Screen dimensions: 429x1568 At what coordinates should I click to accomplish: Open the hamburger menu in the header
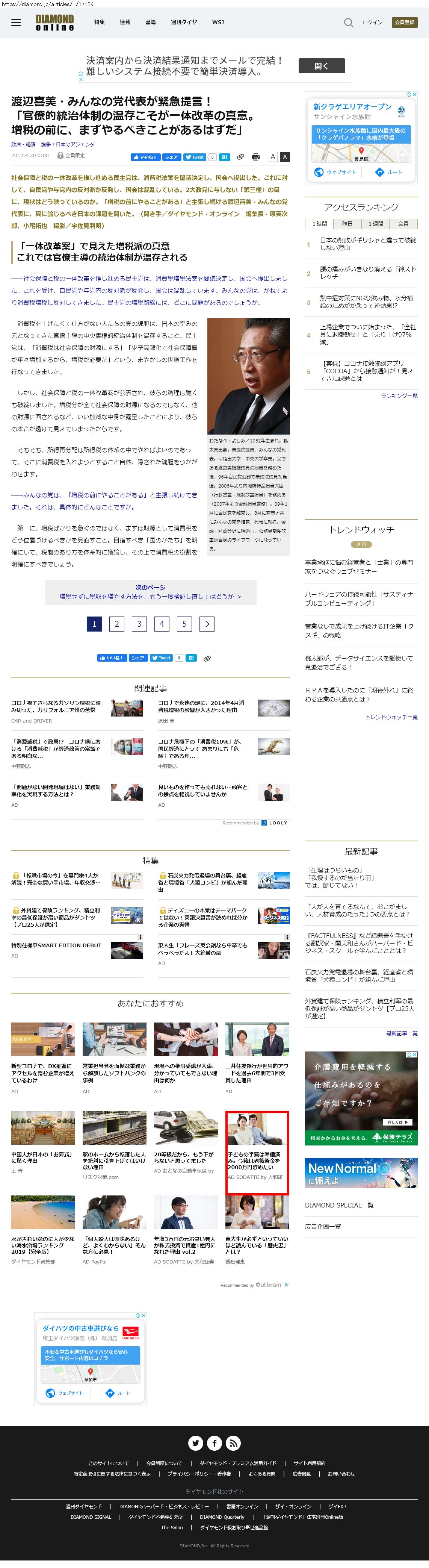tap(17, 23)
